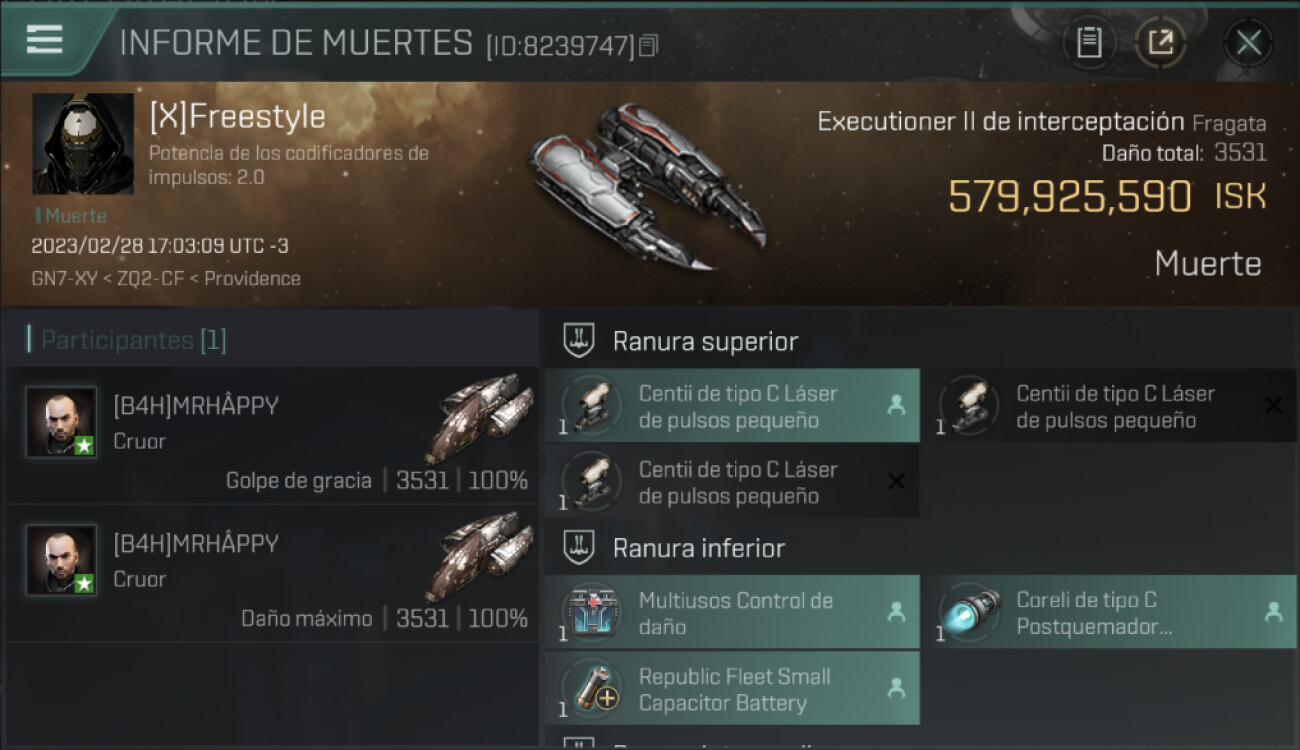Click the Ranura inferior section header

click(699, 548)
